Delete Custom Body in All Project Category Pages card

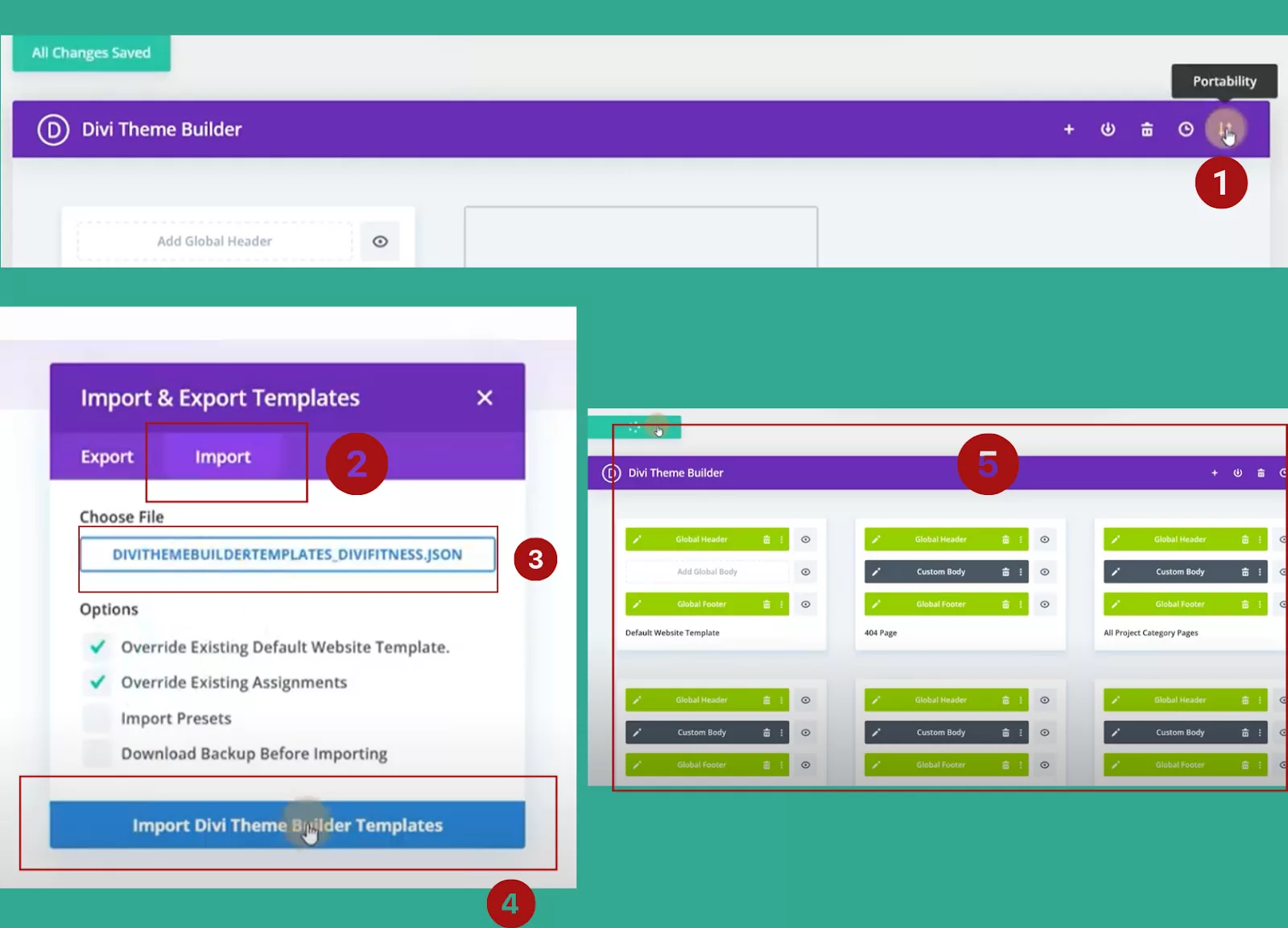click(1245, 571)
